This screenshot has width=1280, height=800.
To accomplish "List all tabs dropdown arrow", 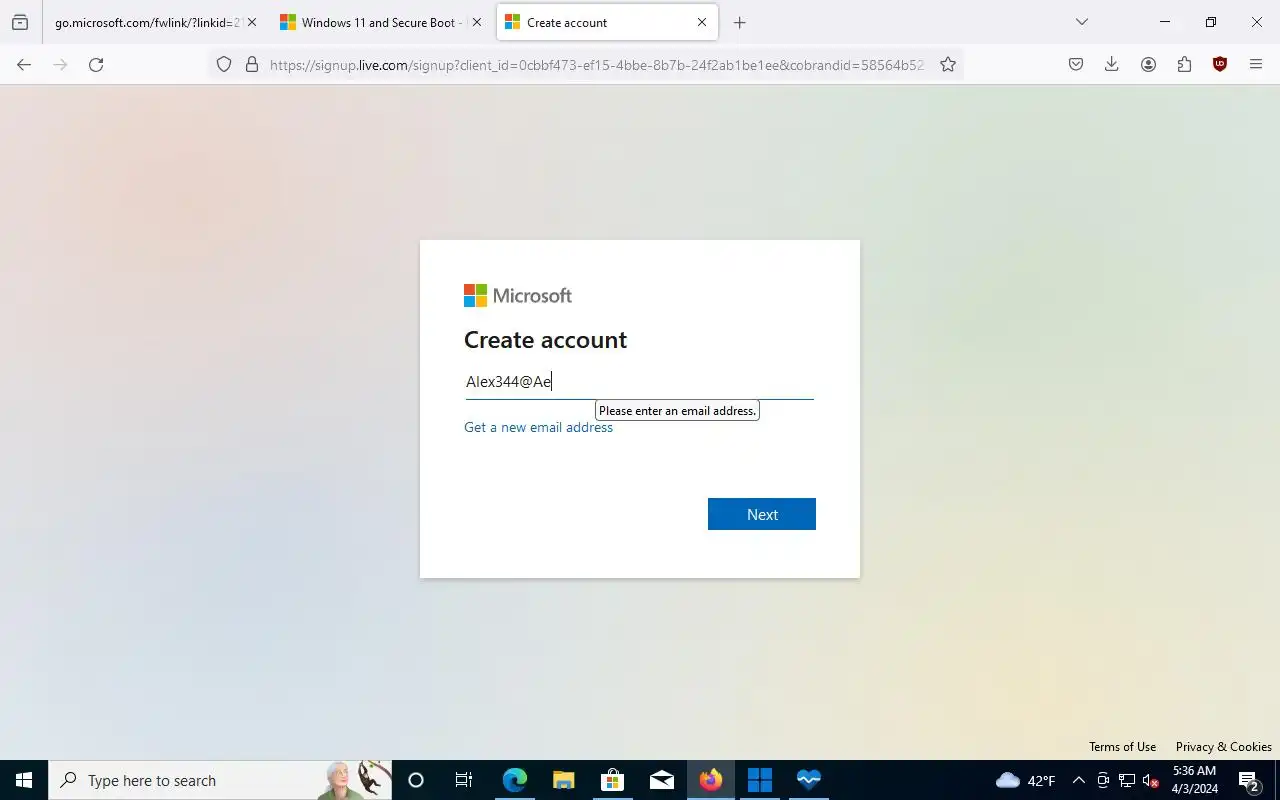I will coord(1081,22).
